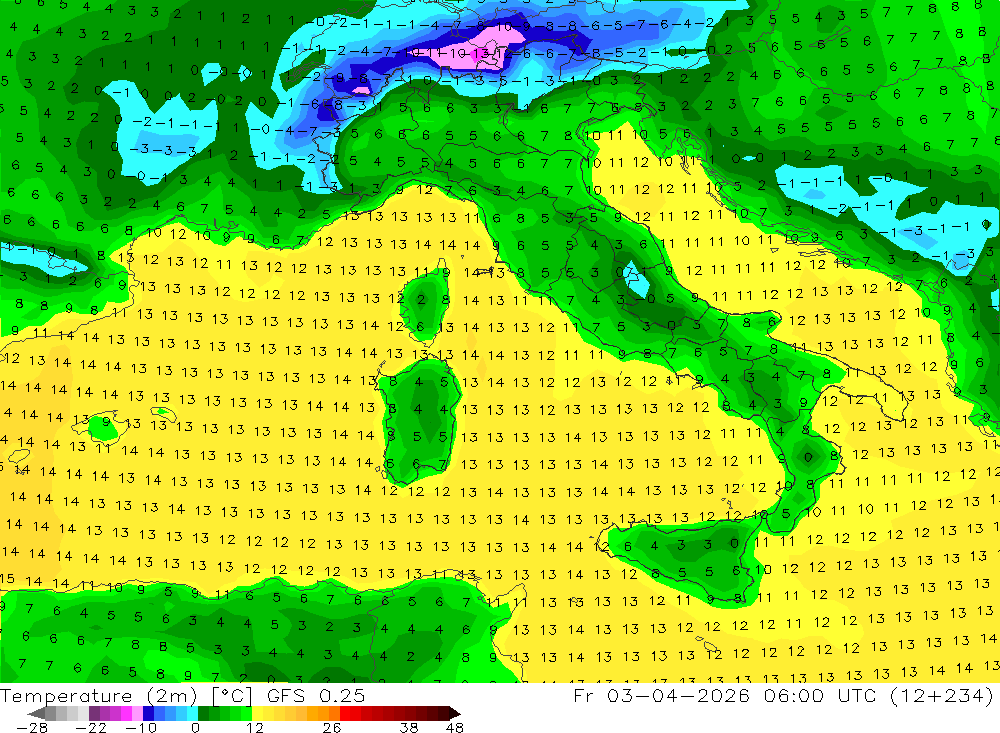Click the left gray arrow end of color scale
The width and height of the screenshot is (1000, 733).
tap(36, 714)
